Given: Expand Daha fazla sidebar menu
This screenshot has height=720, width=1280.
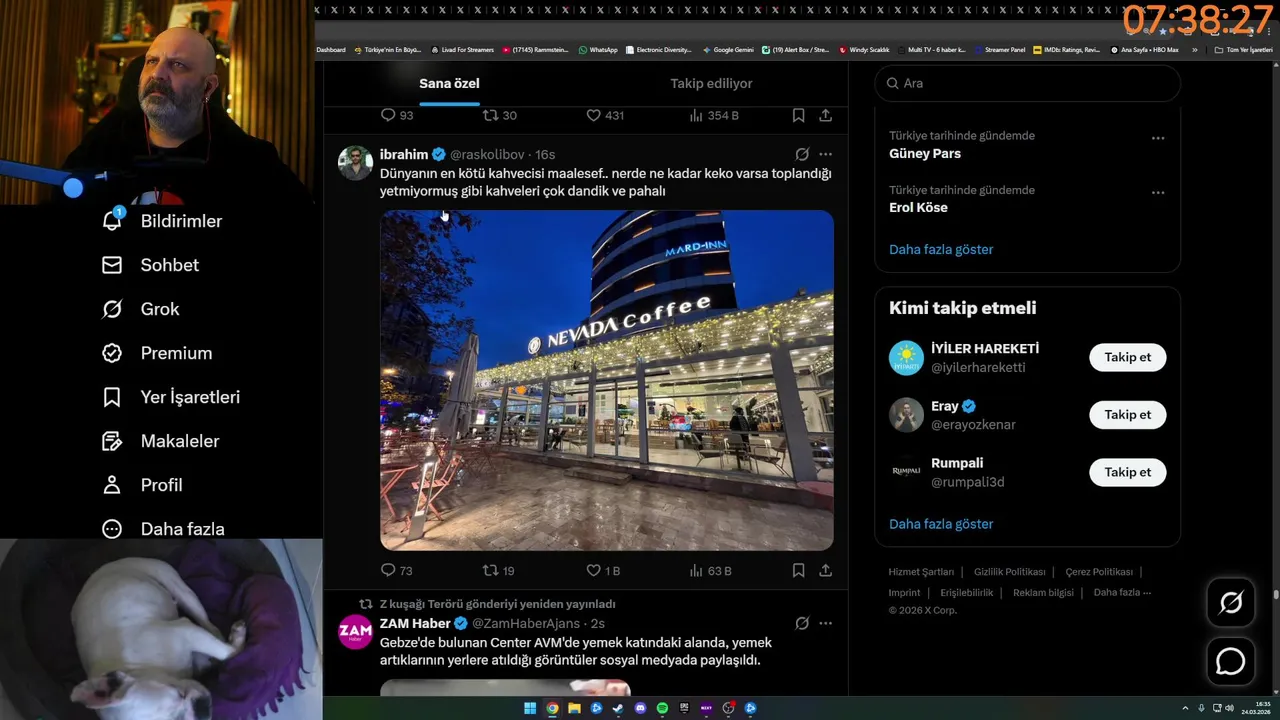Looking at the screenshot, I should pos(163,529).
